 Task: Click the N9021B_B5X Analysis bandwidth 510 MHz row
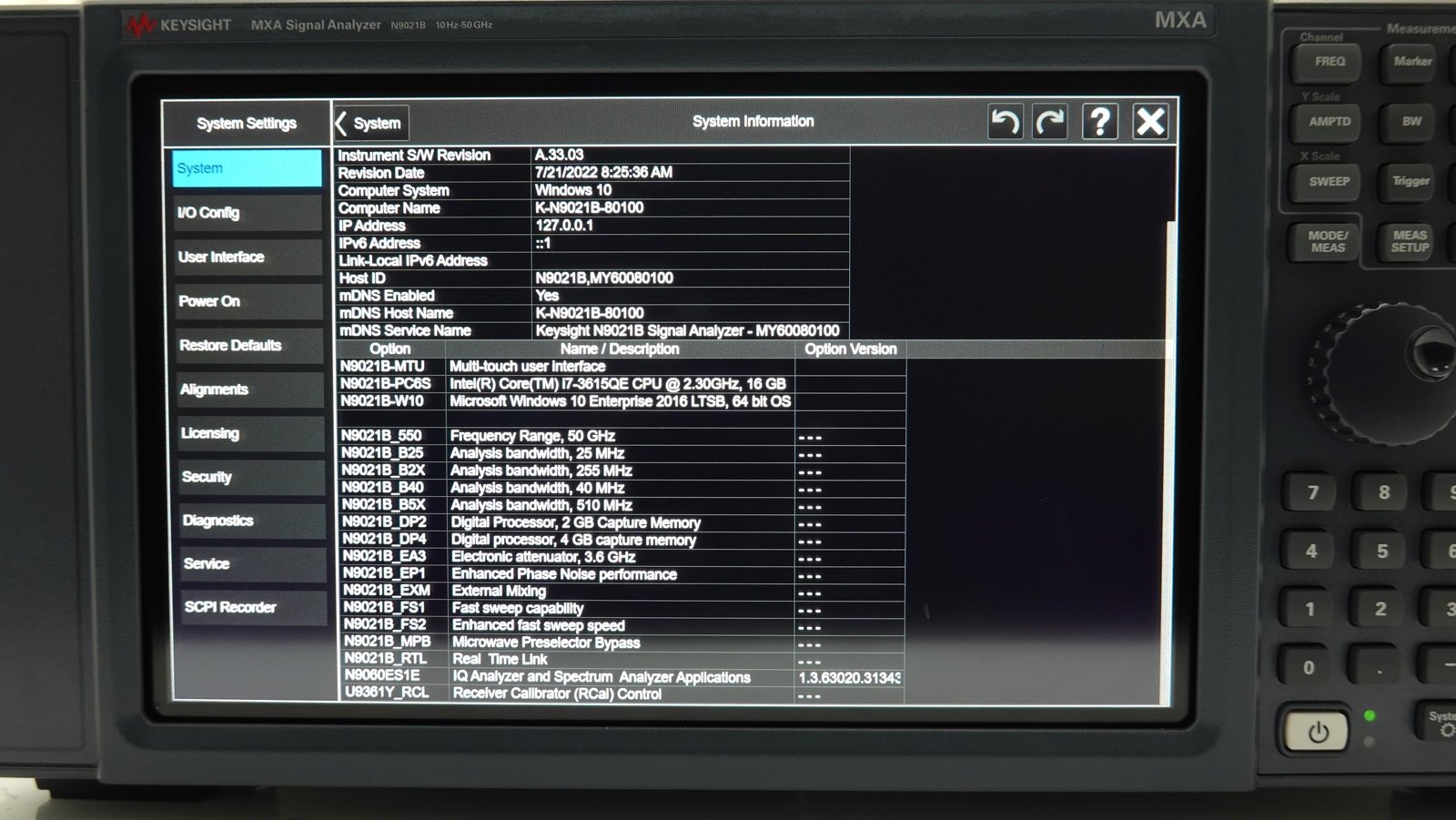[622, 505]
